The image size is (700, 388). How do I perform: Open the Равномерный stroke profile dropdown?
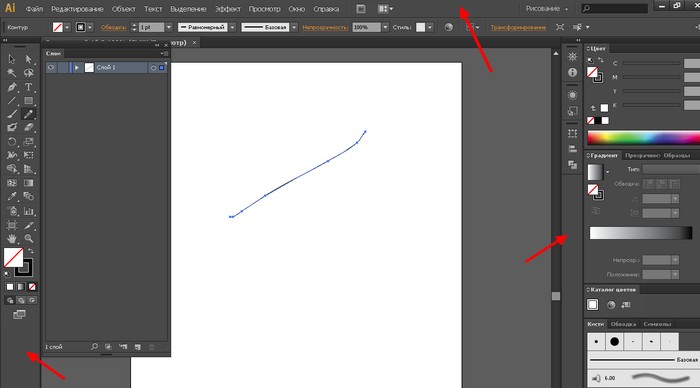[x=233, y=27]
